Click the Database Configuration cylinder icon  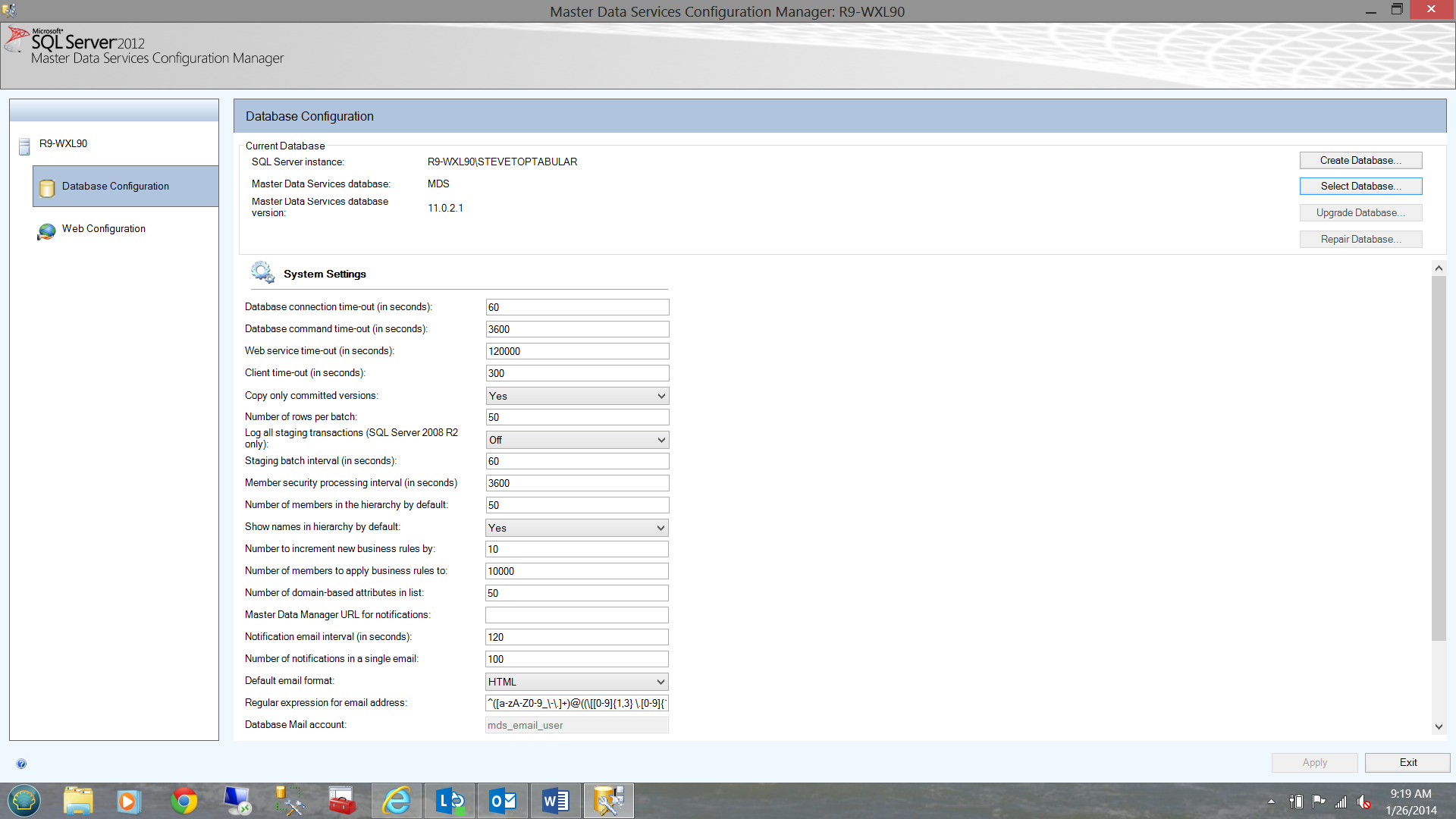[x=47, y=187]
